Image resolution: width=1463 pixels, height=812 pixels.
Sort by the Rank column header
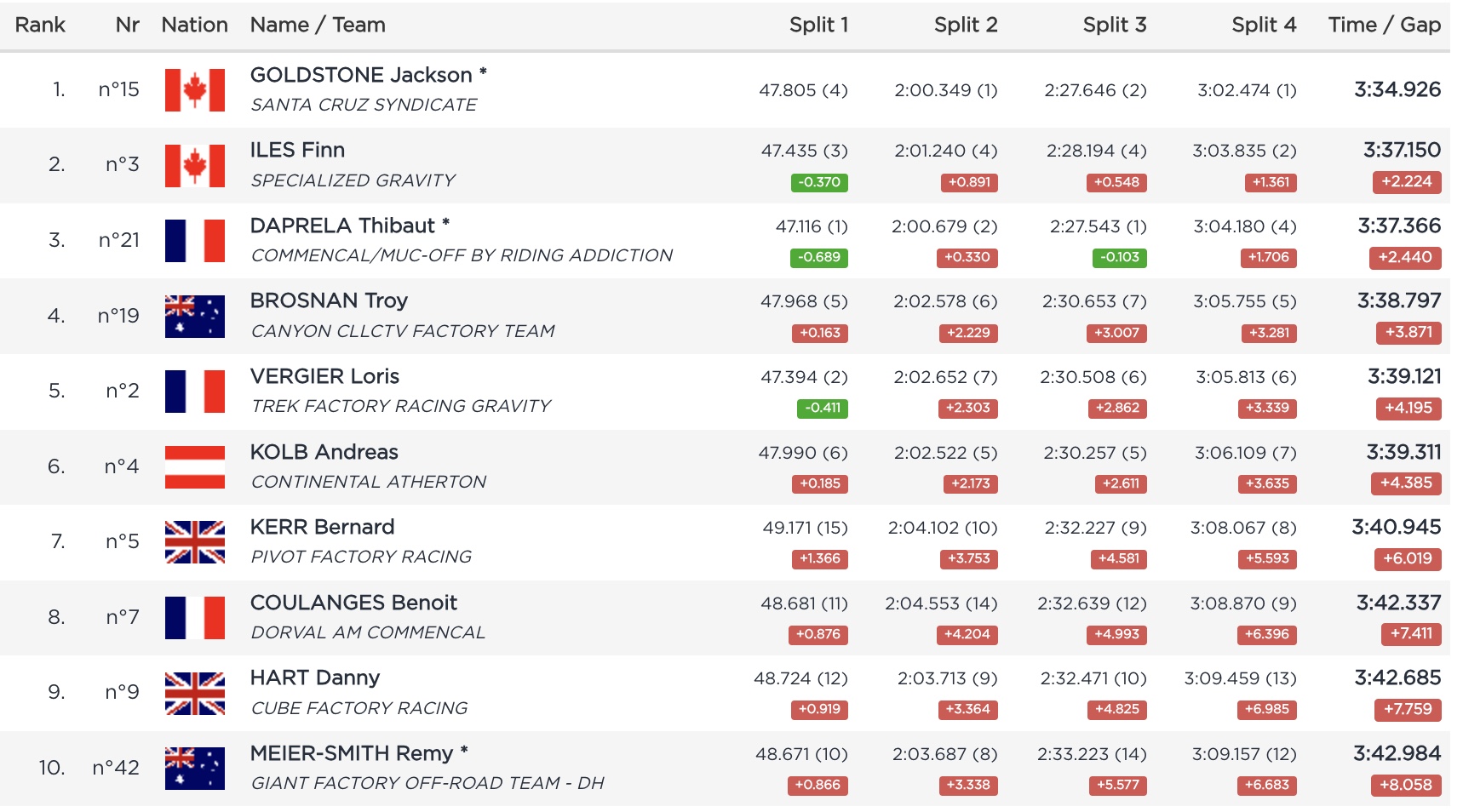[x=40, y=25]
